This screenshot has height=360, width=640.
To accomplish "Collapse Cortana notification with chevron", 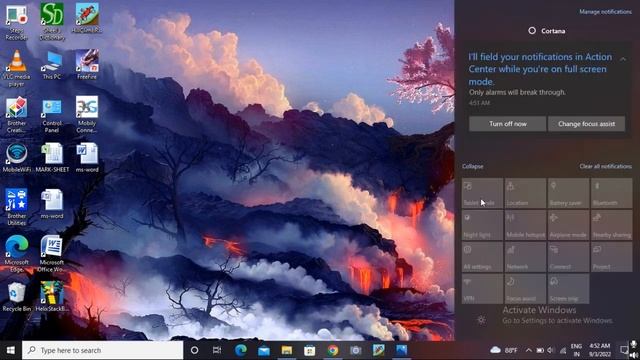I will click(623, 59).
